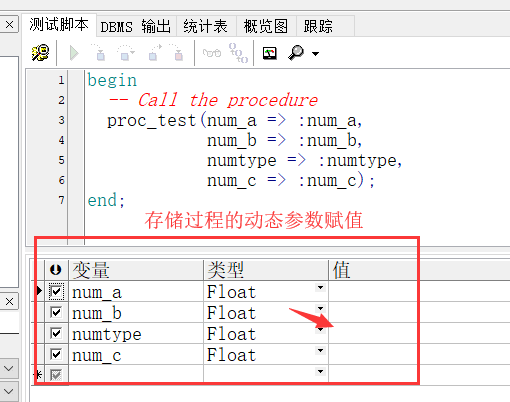The height and width of the screenshot is (402, 510).
Task: Select the num_c variable name cell
Action: [x=136, y=354]
